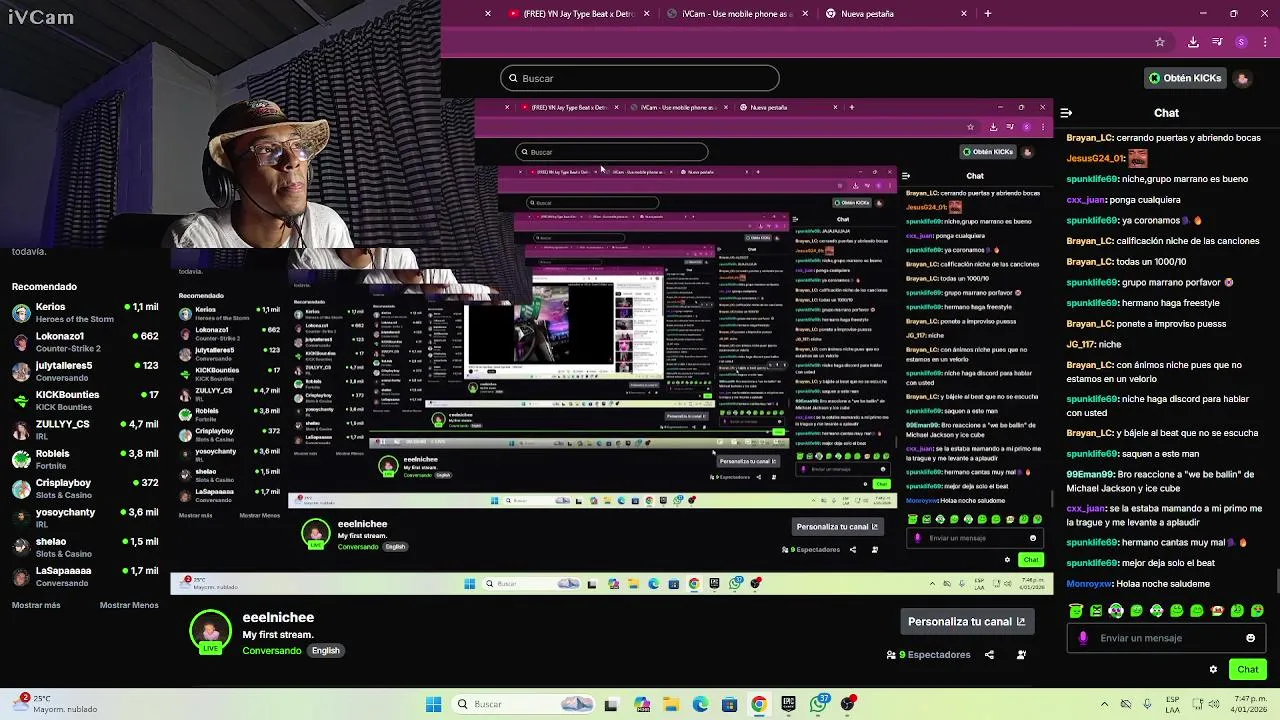Open Task View on the main taskbar
1280x720 pixels.
(x=611, y=704)
